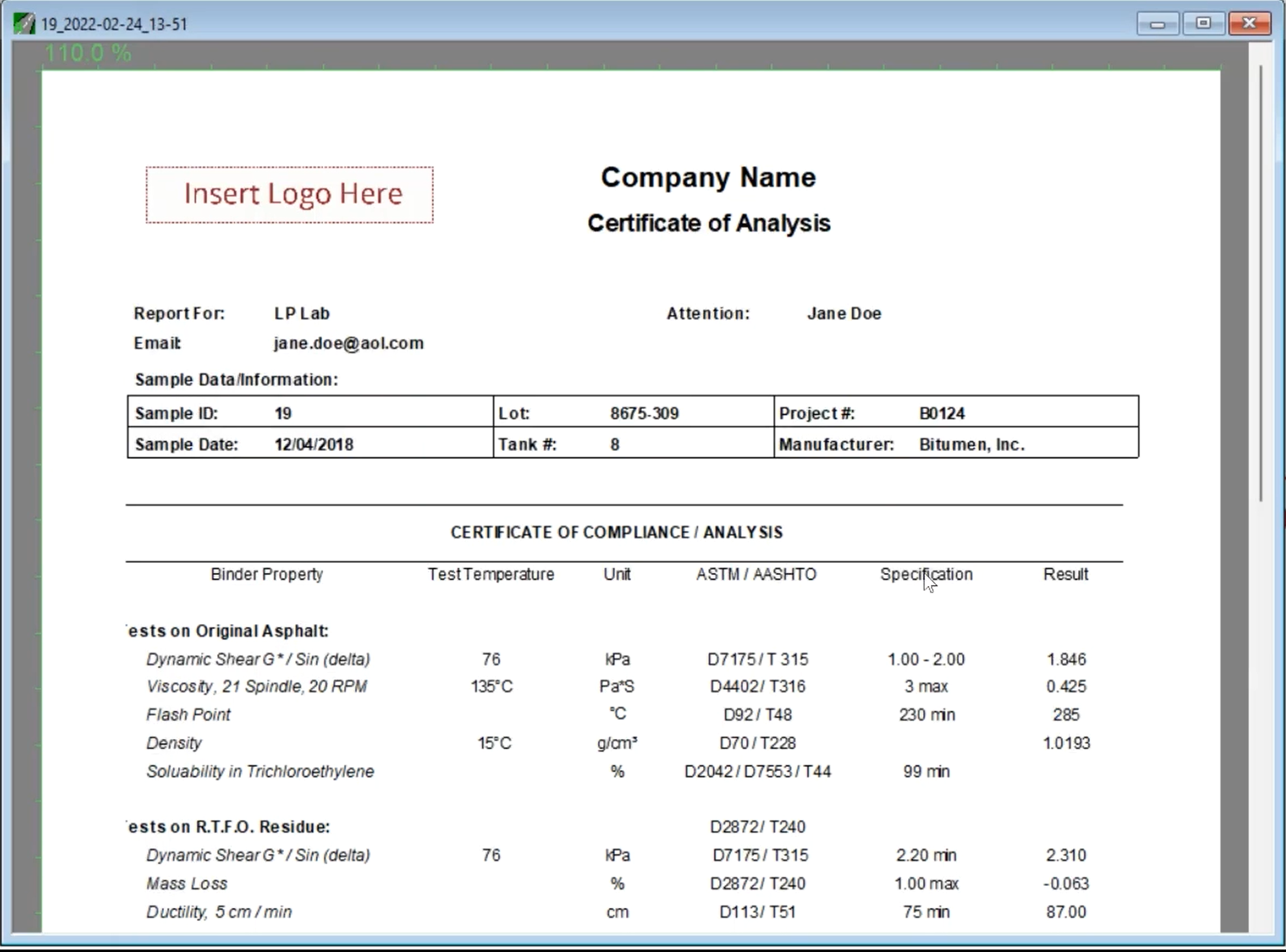1286x952 pixels.
Task: Click the method D2042 / D7553 / T44
Action: point(757,771)
